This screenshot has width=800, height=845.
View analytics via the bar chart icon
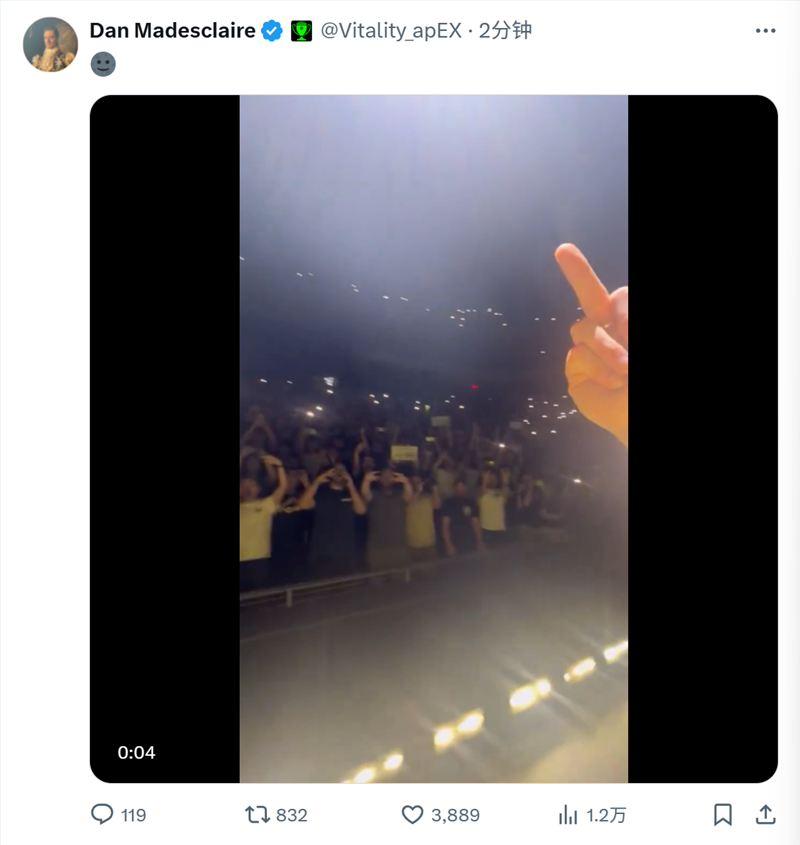point(568,814)
